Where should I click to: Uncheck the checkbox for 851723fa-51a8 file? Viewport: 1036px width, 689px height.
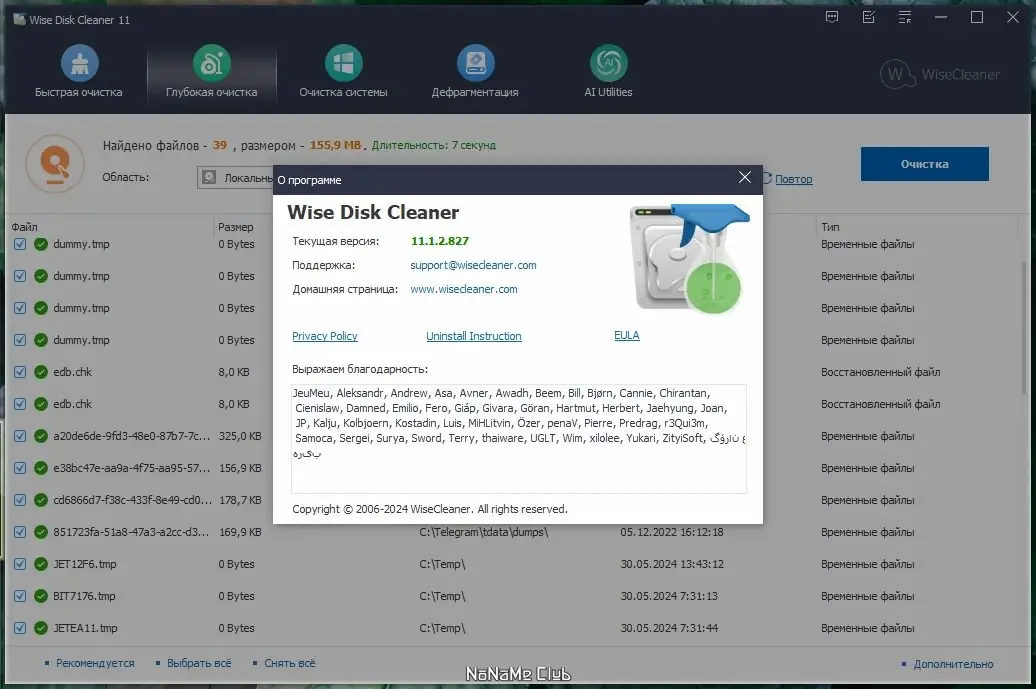[x=20, y=532]
